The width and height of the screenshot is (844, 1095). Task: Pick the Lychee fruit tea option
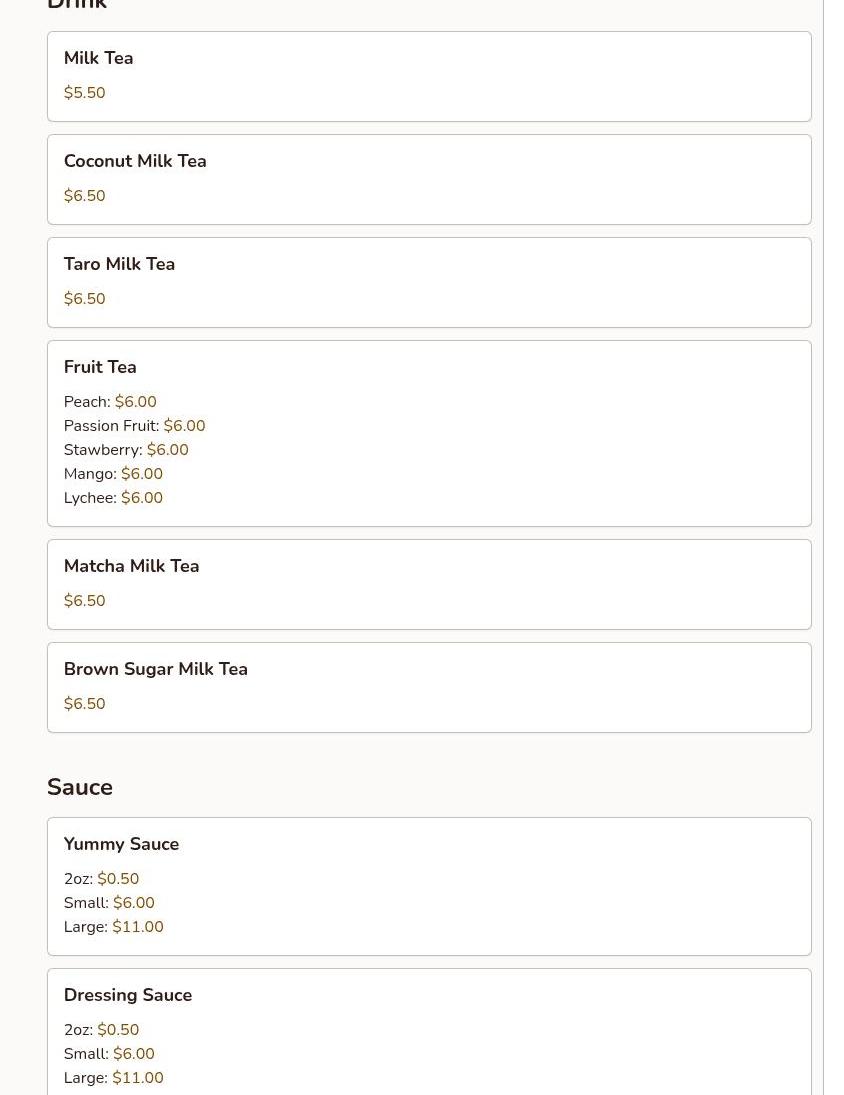113,498
